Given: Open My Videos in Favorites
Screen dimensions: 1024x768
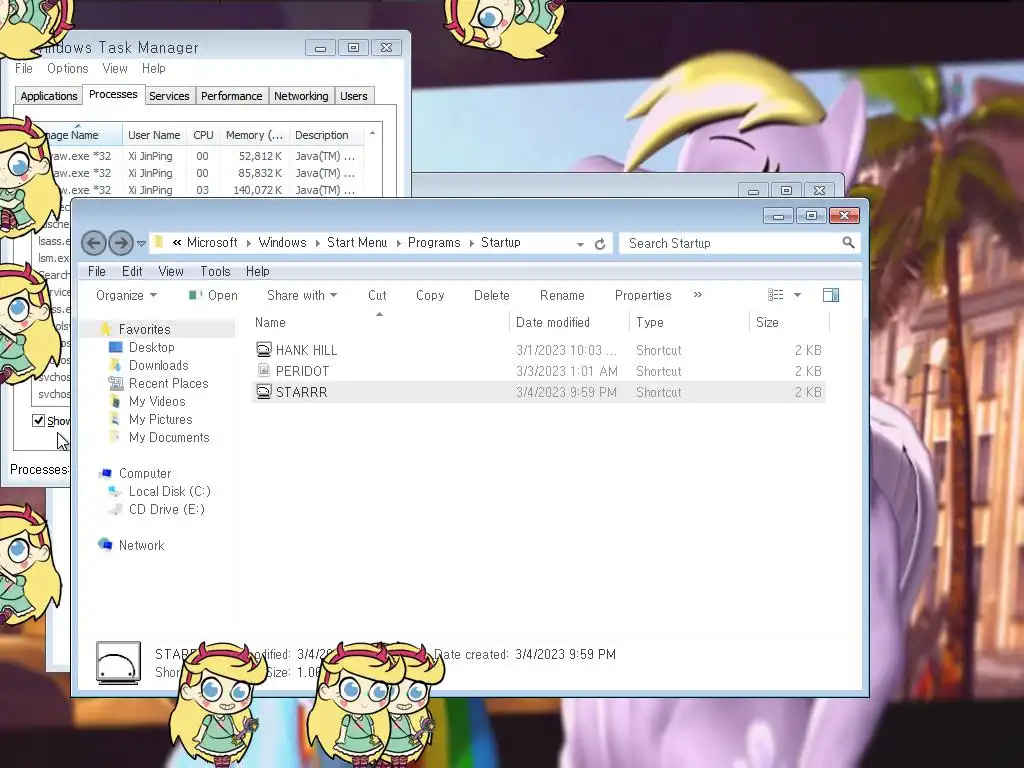Looking at the screenshot, I should (x=157, y=401).
